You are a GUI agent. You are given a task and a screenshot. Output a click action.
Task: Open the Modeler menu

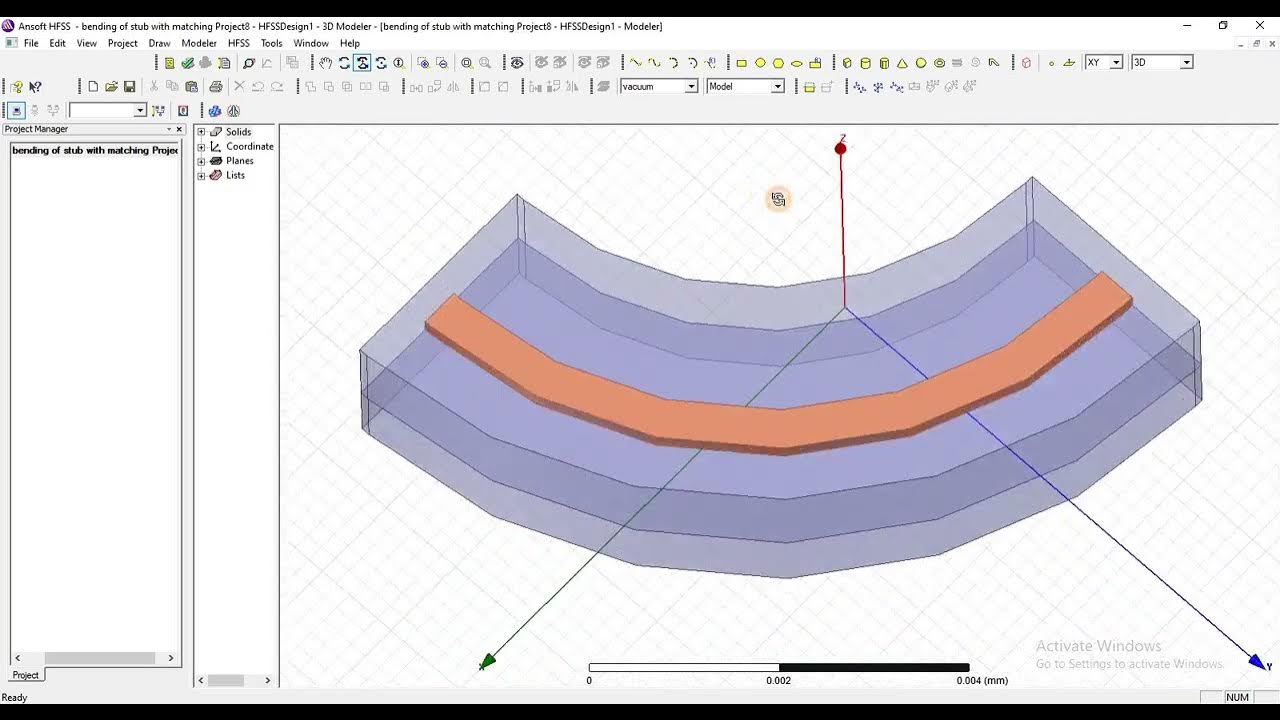[199, 44]
